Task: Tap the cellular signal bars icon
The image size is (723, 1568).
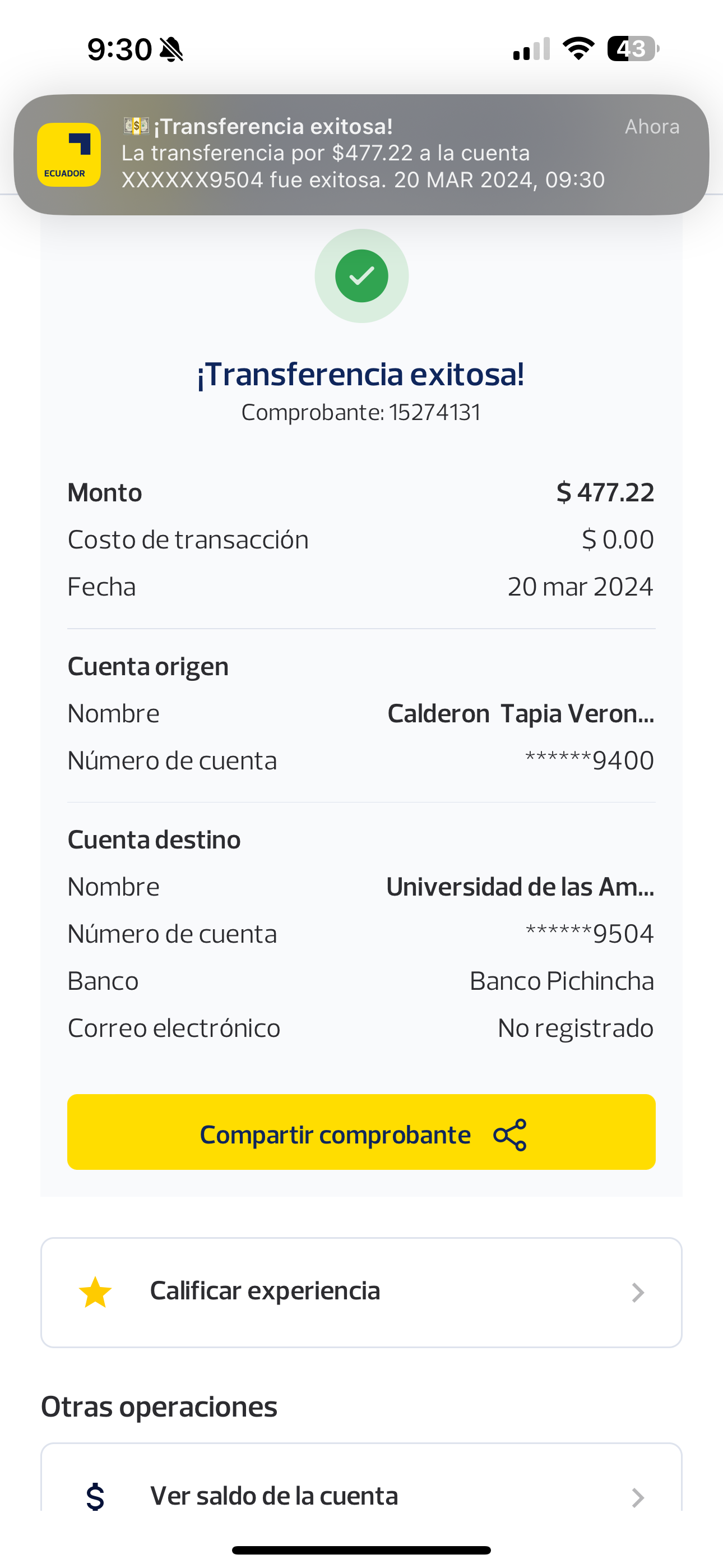Action: [x=531, y=49]
